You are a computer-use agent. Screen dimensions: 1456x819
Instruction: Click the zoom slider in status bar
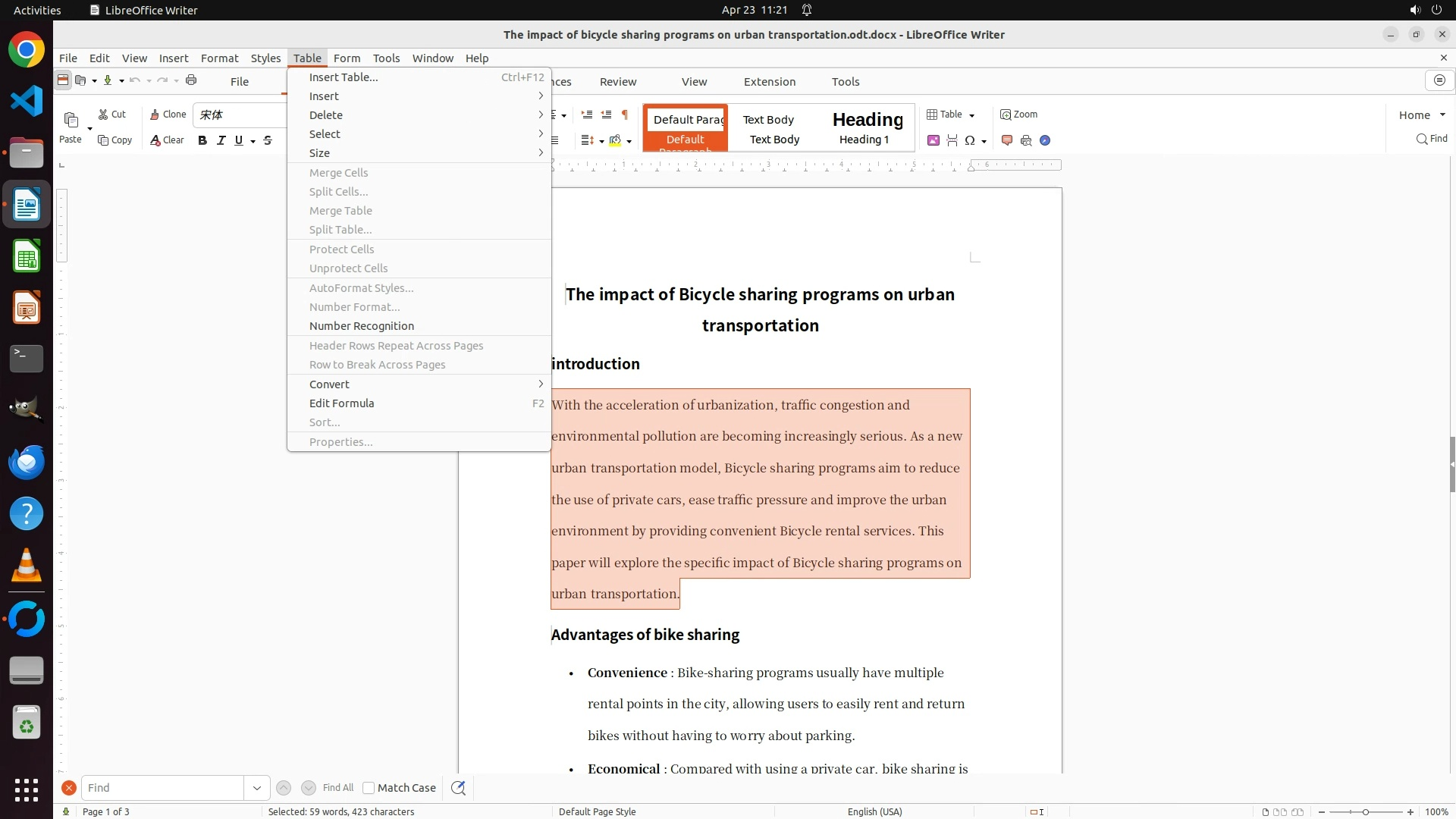click(1365, 811)
